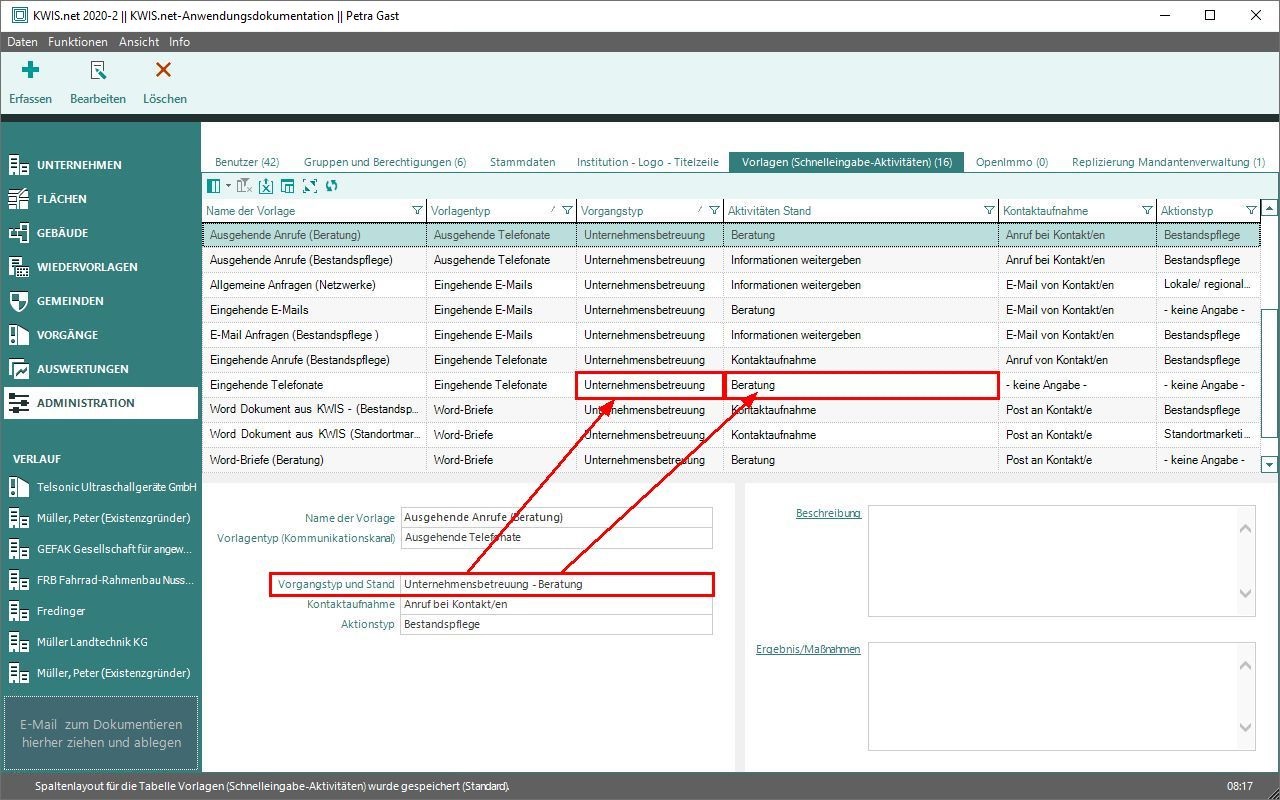This screenshot has width=1280, height=800.
Task: Click the Kontaktaufnahme detail field
Action: (x=556, y=605)
